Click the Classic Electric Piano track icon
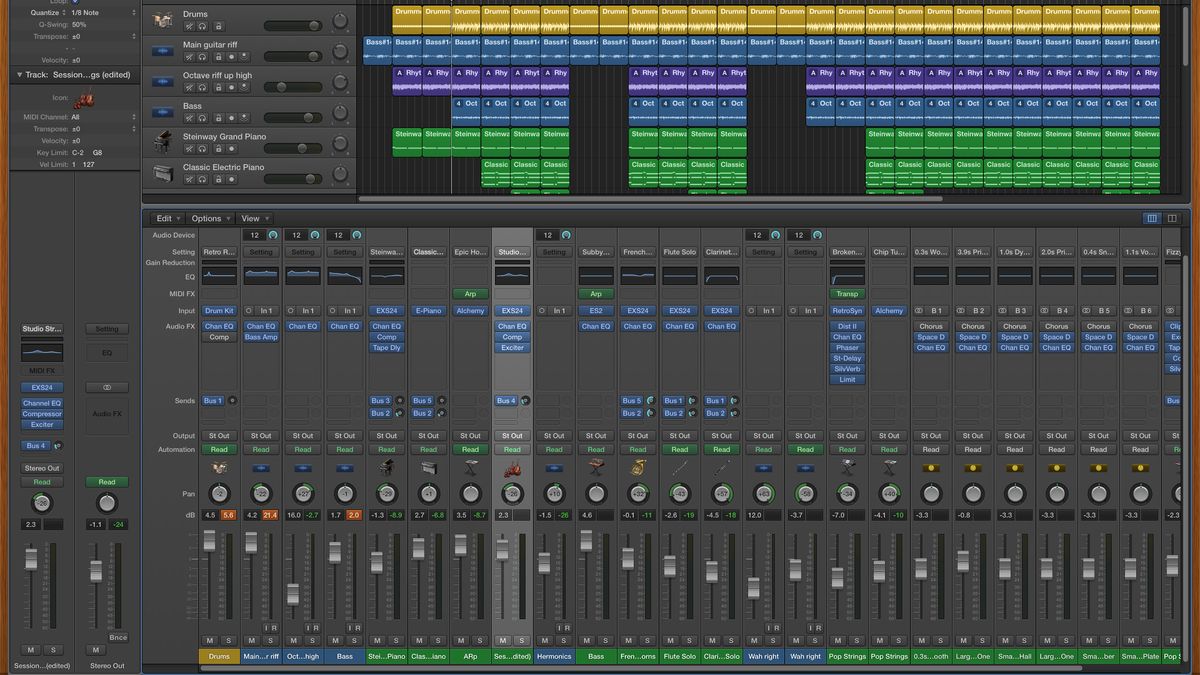This screenshot has width=1200, height=675. (161, 172)
